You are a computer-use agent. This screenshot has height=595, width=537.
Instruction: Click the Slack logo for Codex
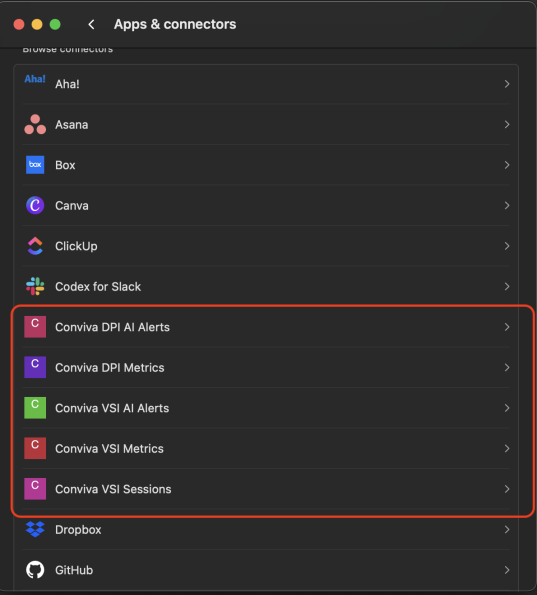[35, 286]
